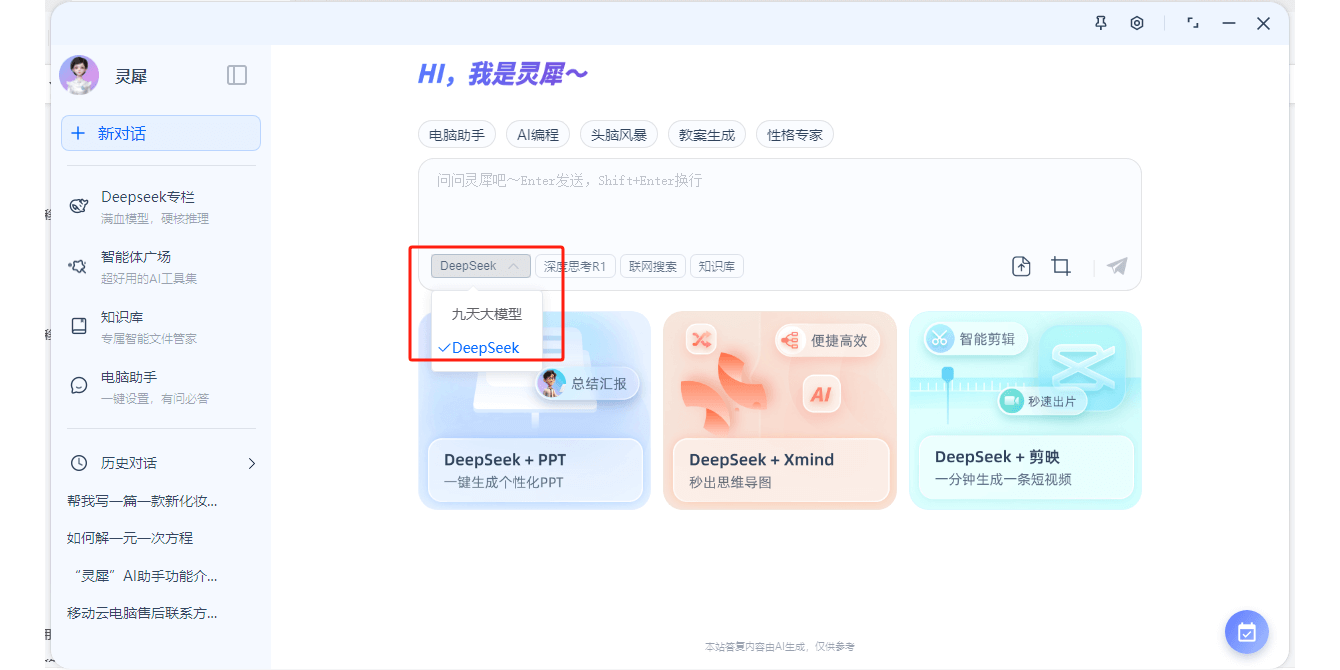Click the paper plane send icon

point(1117,266)
